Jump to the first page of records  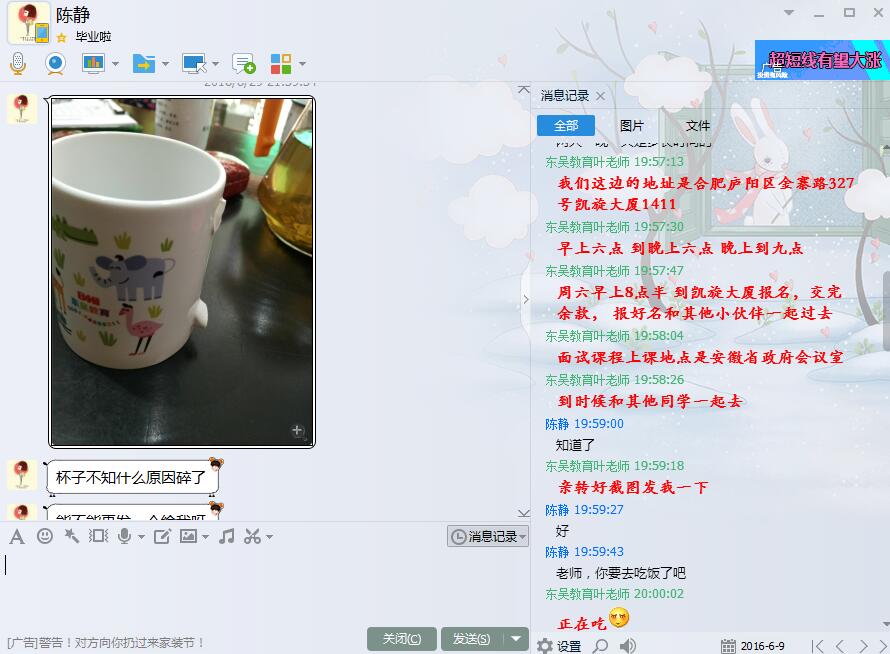click(x=817, y=646)
